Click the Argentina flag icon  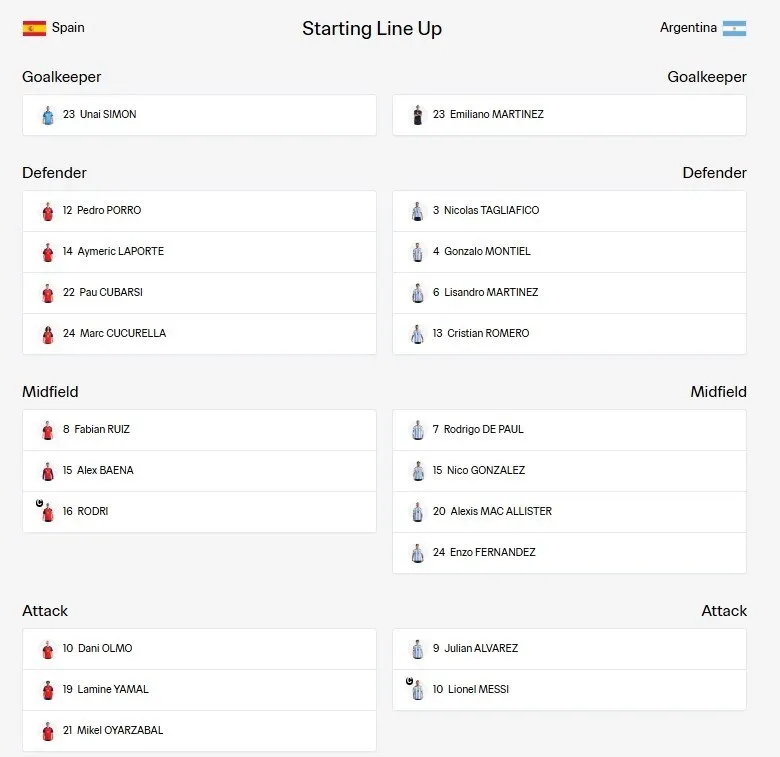click(x=734, y=28)
